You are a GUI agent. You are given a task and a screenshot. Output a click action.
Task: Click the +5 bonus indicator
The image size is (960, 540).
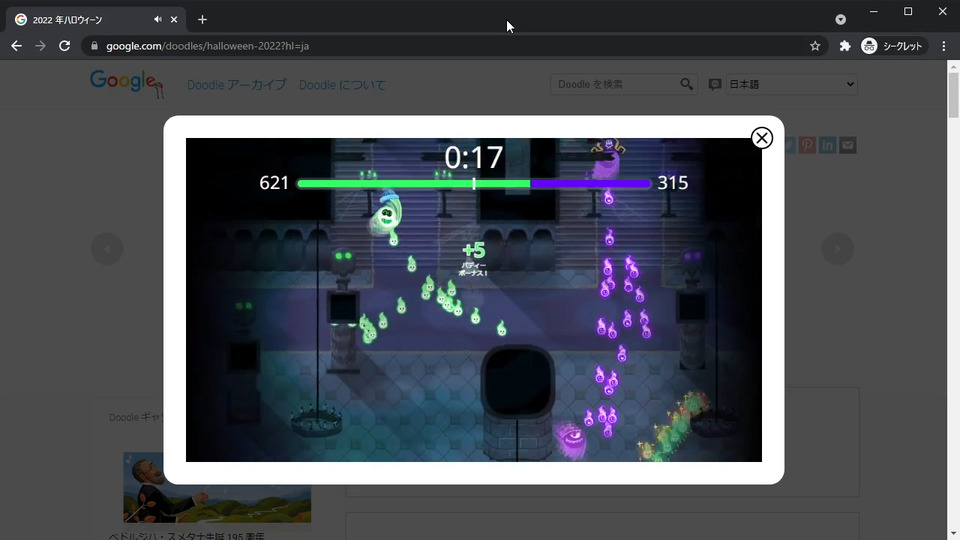click(474, 250)
